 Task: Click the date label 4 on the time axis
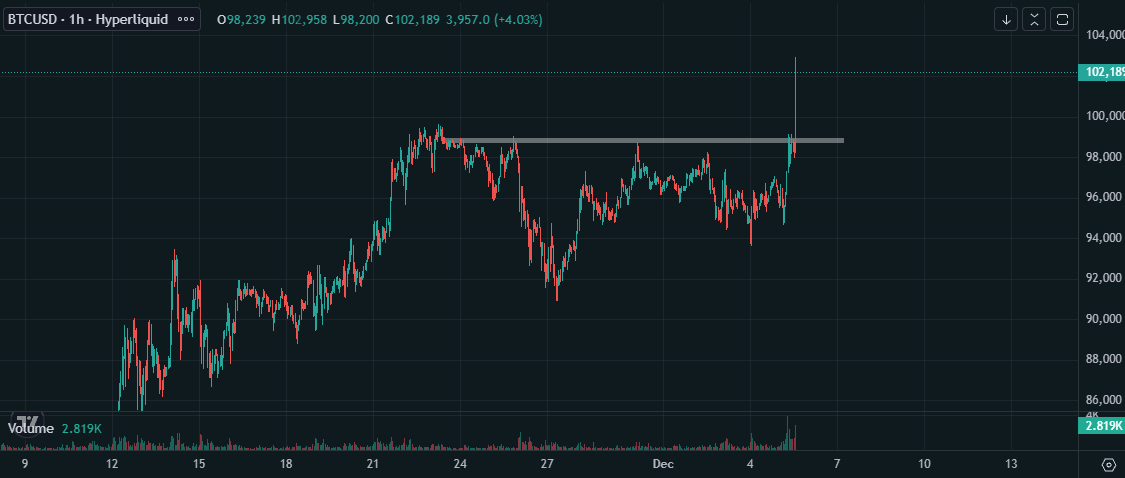(x=750, y=464)
